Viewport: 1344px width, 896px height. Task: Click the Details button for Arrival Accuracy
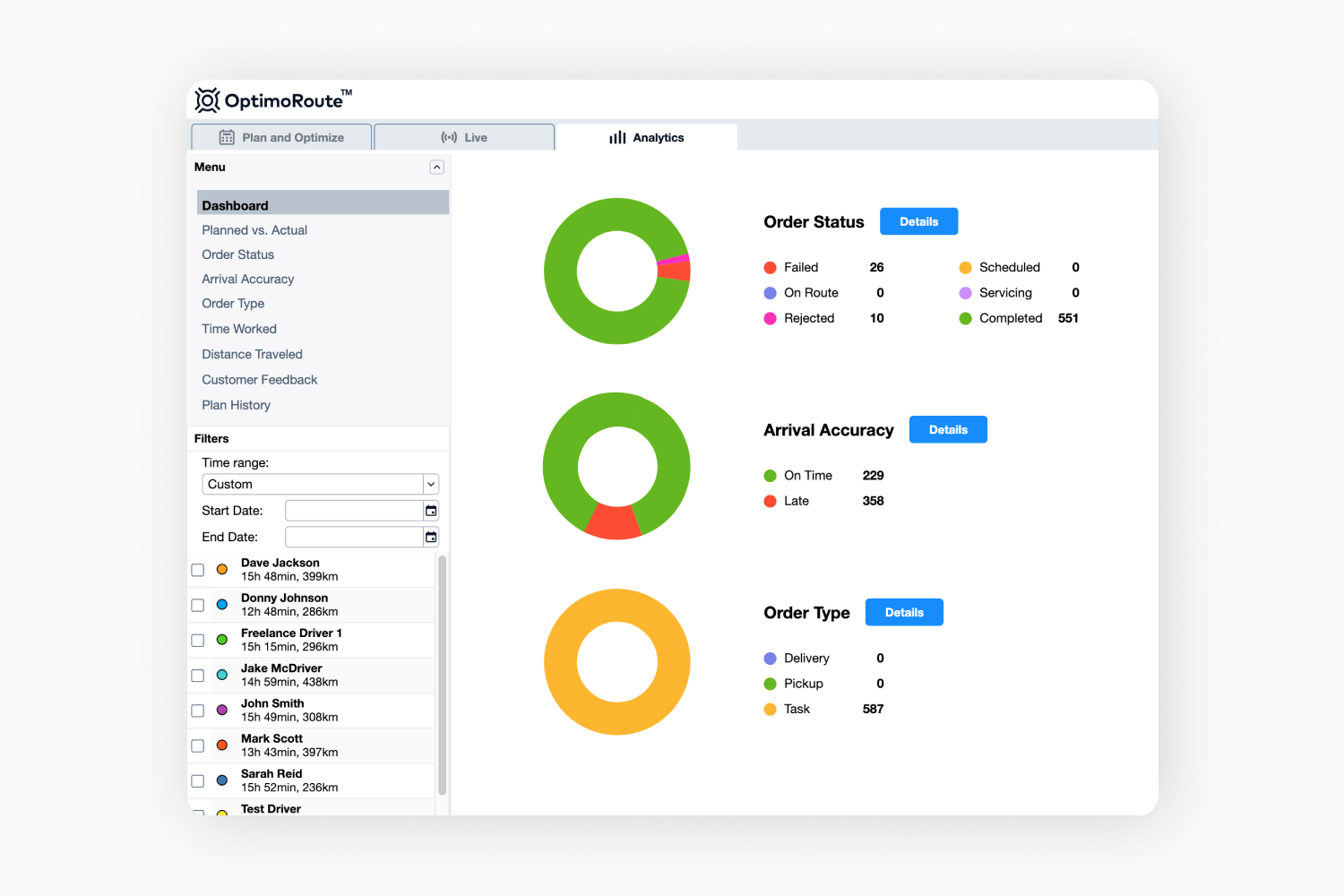click(947, 429)
